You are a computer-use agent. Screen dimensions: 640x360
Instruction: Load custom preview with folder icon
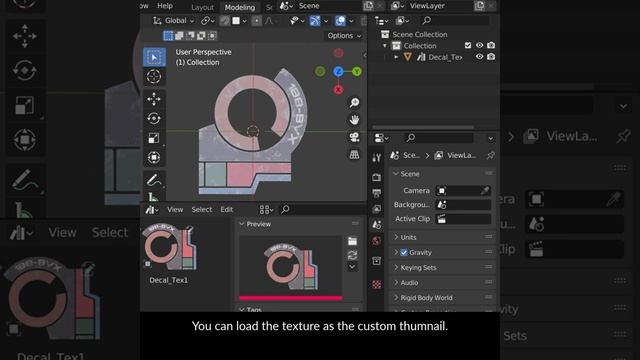point(352,241)
